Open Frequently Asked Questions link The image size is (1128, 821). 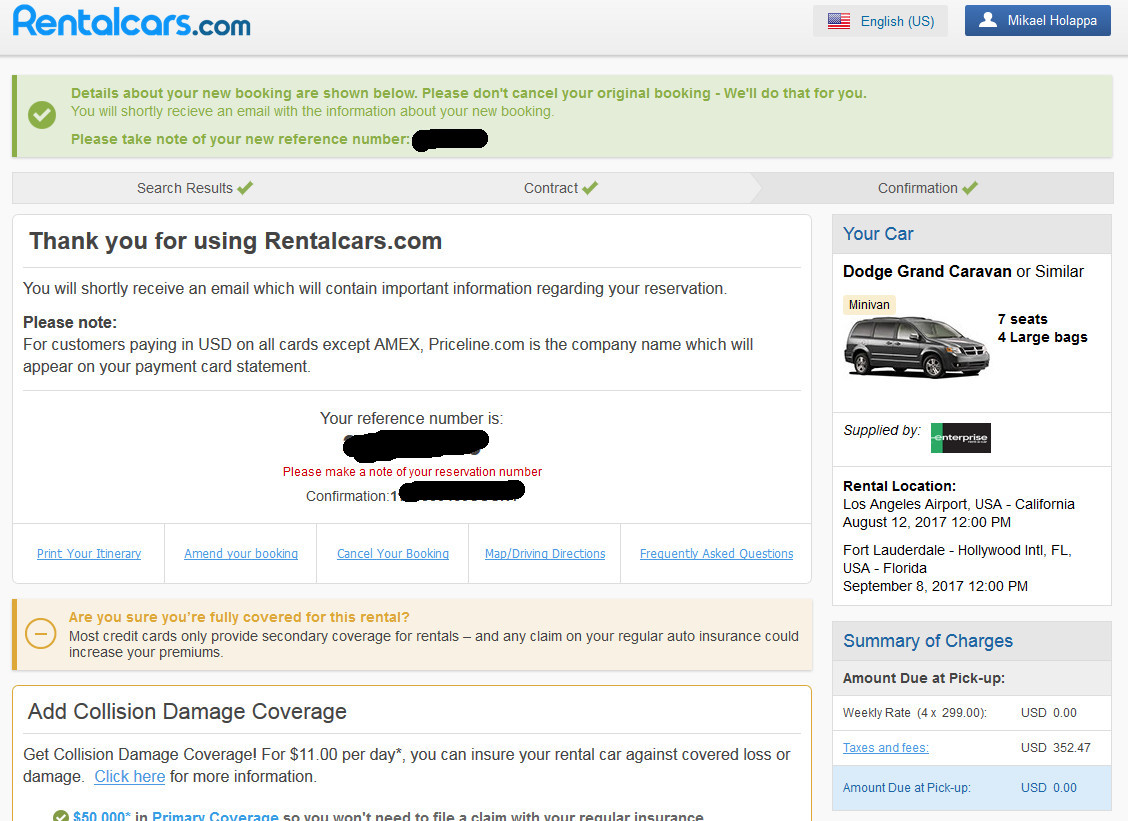pos(716,554)
